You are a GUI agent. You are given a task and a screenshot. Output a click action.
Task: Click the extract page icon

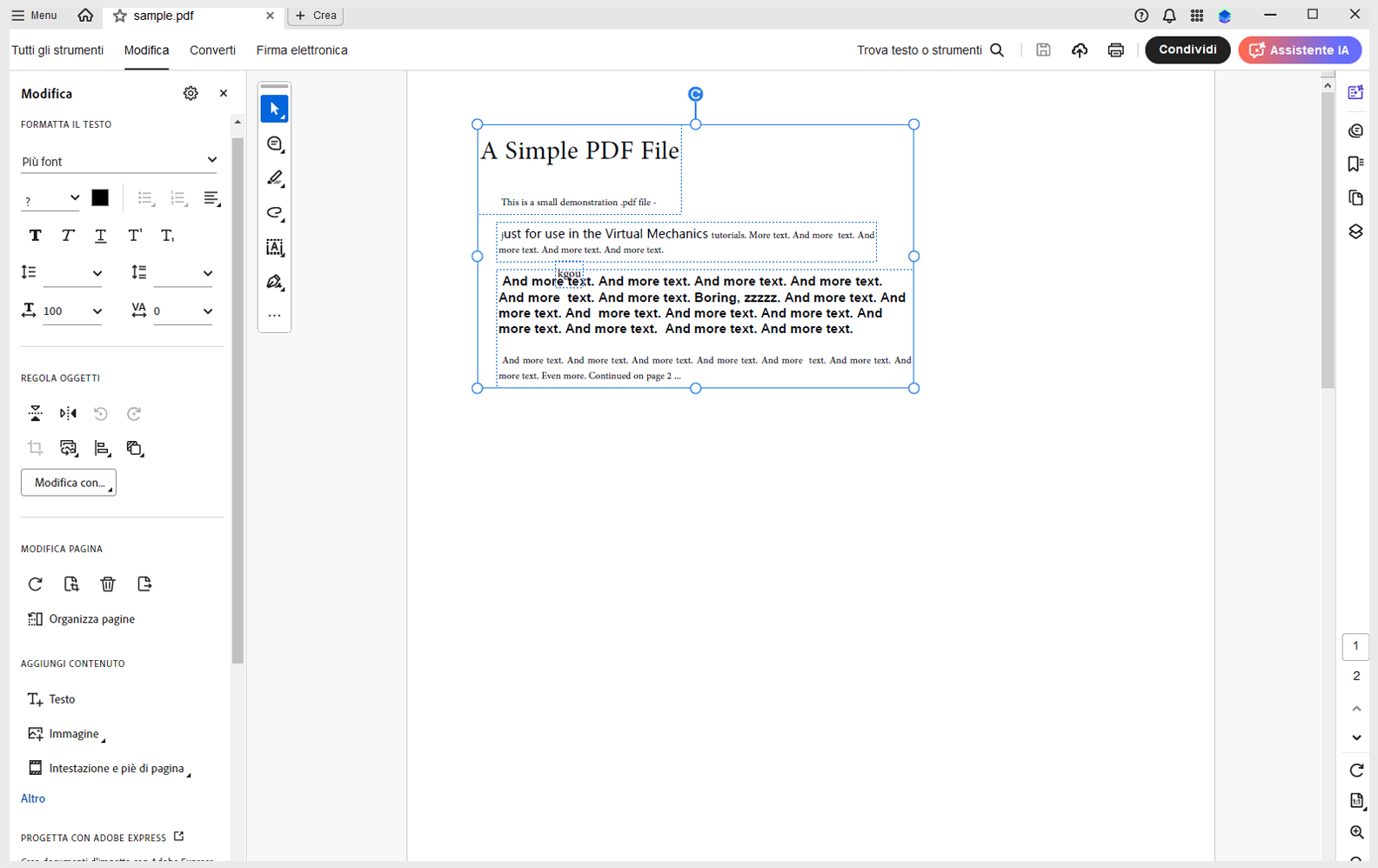(x=71, y=584)
